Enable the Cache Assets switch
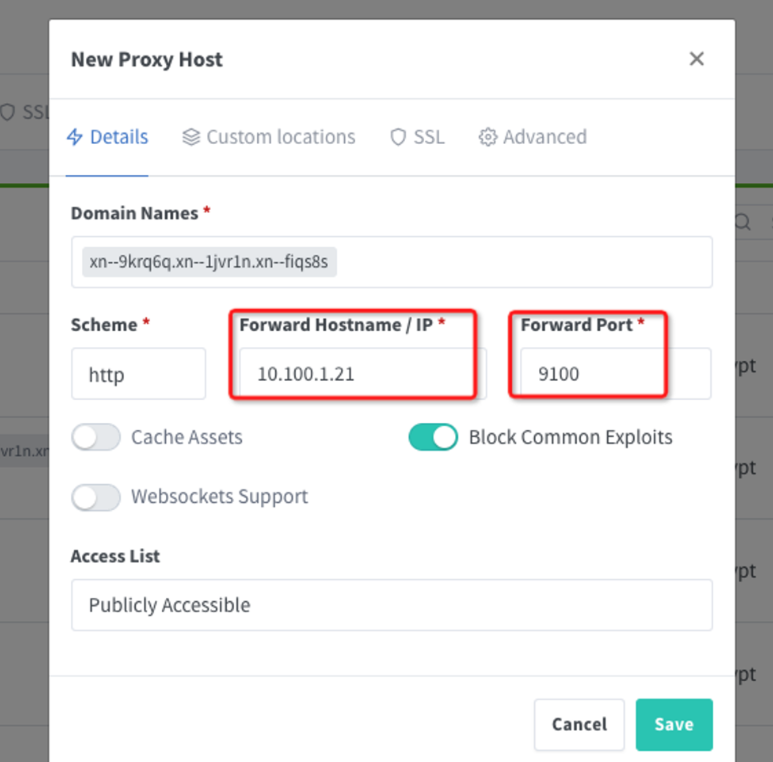This screenshot has width=773, height=762. pos(96,437)
